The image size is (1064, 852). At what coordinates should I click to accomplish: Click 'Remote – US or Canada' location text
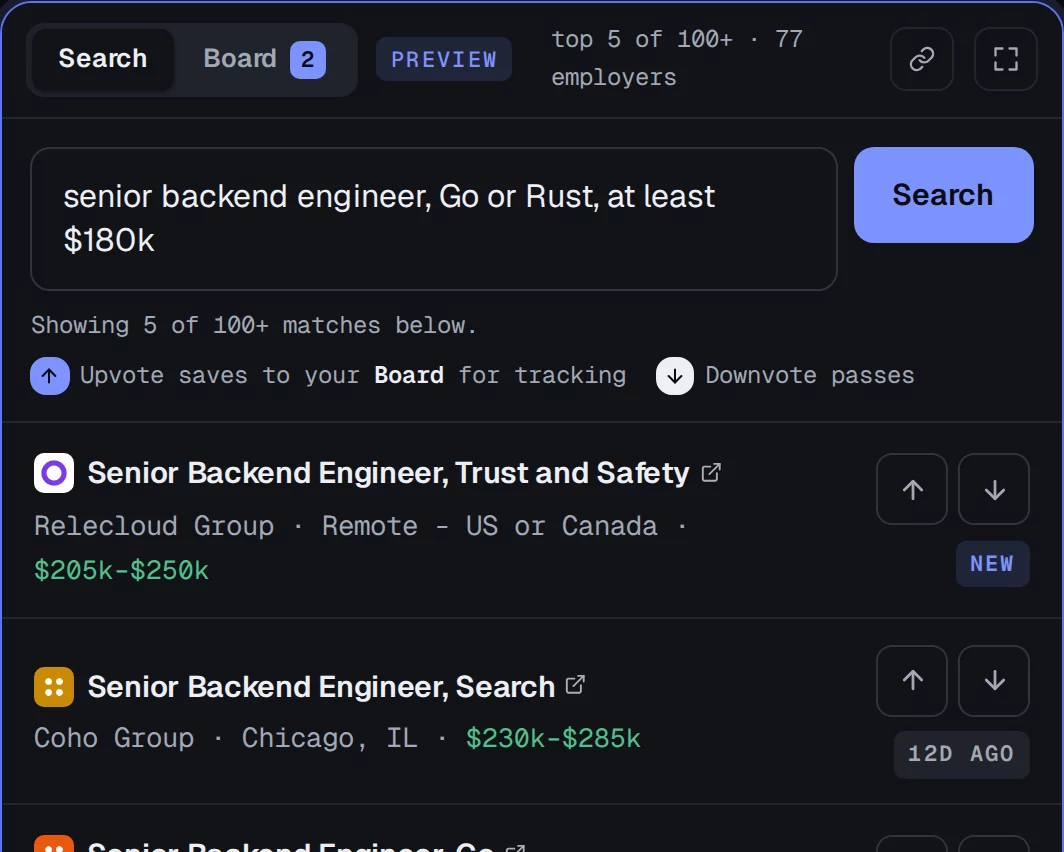tap(489, 526)
